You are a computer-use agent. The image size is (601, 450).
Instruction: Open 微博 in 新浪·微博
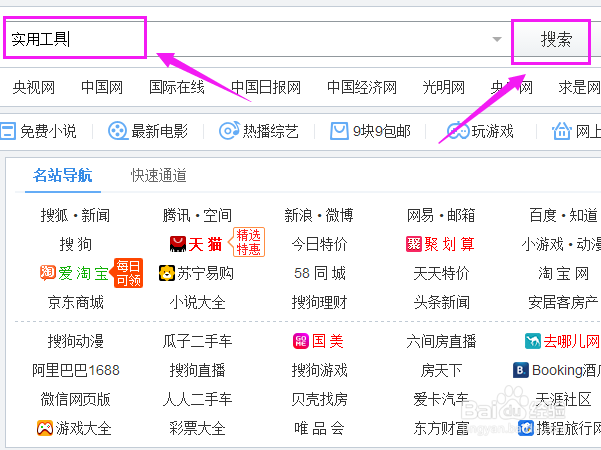coord(340,215)
